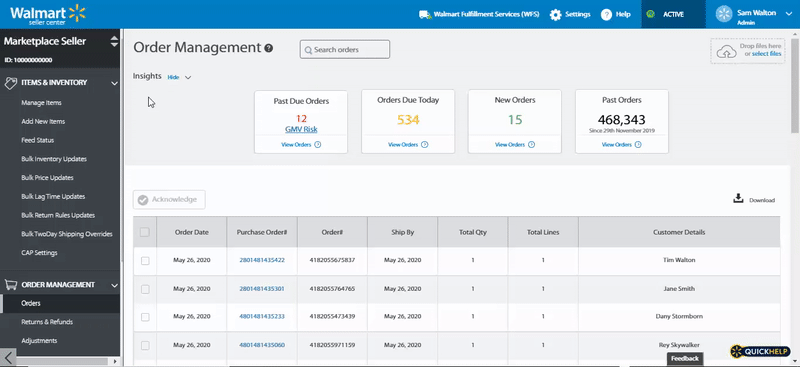
Task: Click the Search orders field
Action: point(345,50)
